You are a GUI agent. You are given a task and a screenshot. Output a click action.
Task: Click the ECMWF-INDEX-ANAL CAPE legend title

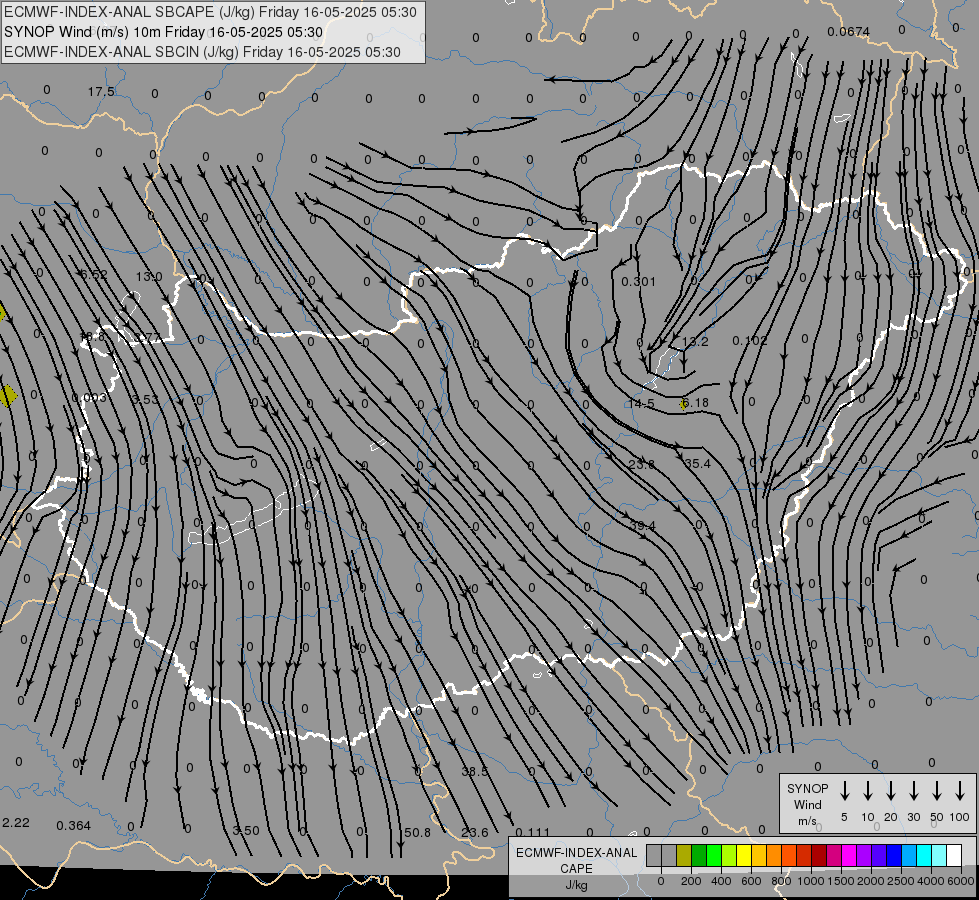click(x=576, y=861)
